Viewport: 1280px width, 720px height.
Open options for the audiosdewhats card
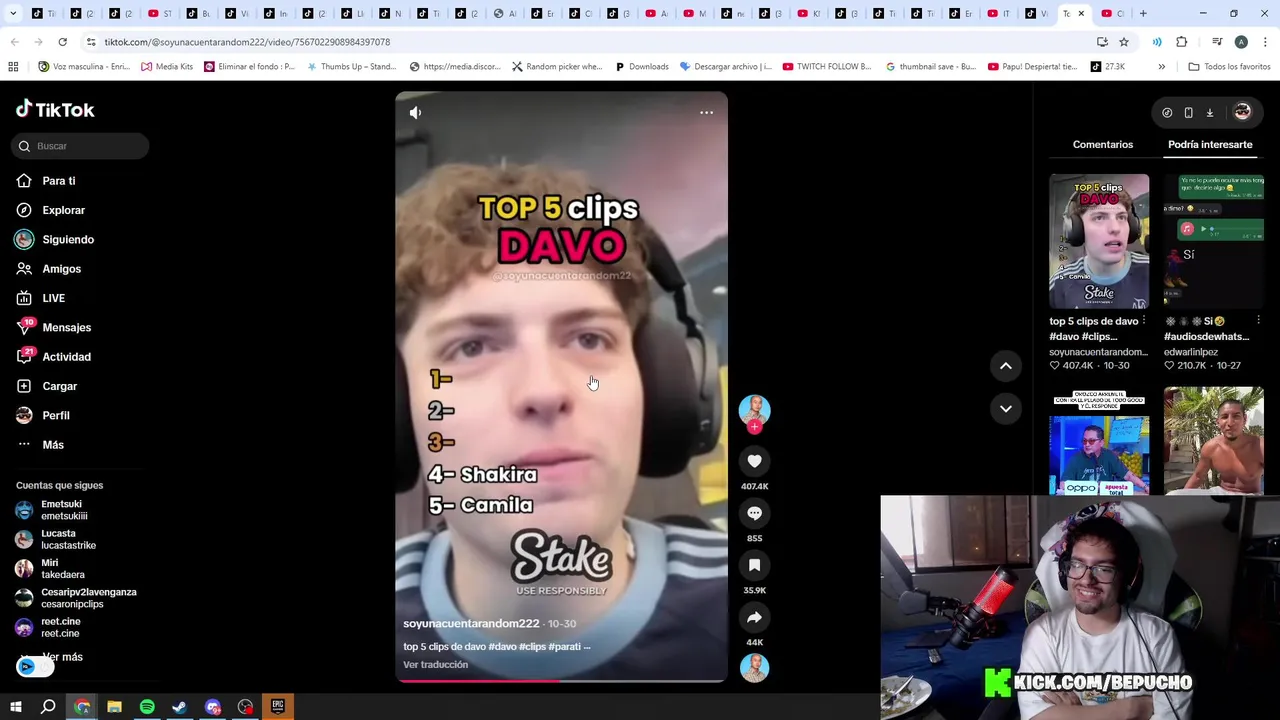coord(1258,321)
